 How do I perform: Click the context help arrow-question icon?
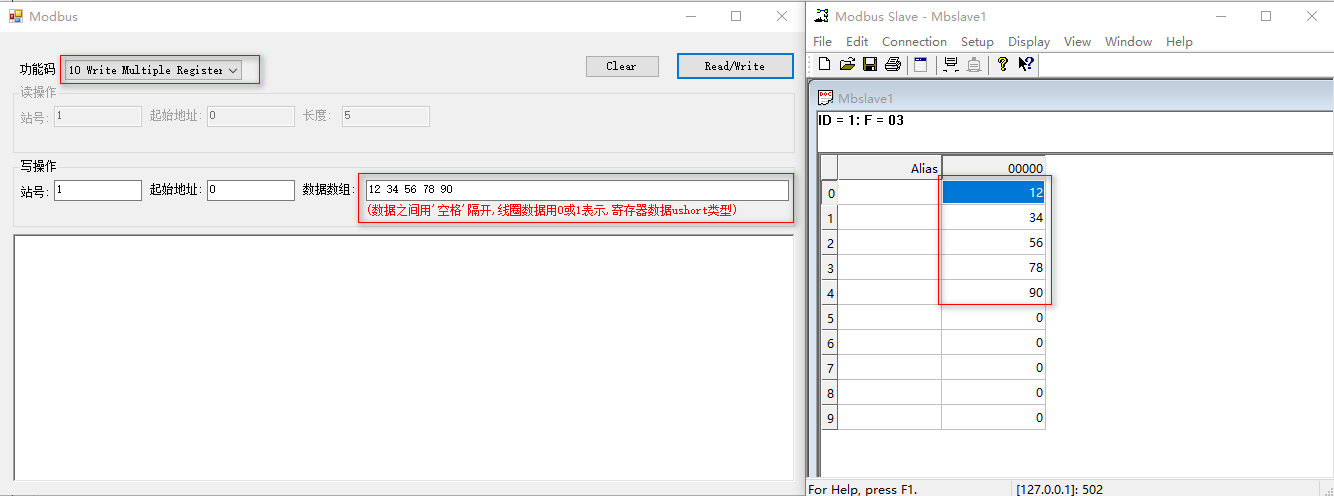[x=1026, y=64]
